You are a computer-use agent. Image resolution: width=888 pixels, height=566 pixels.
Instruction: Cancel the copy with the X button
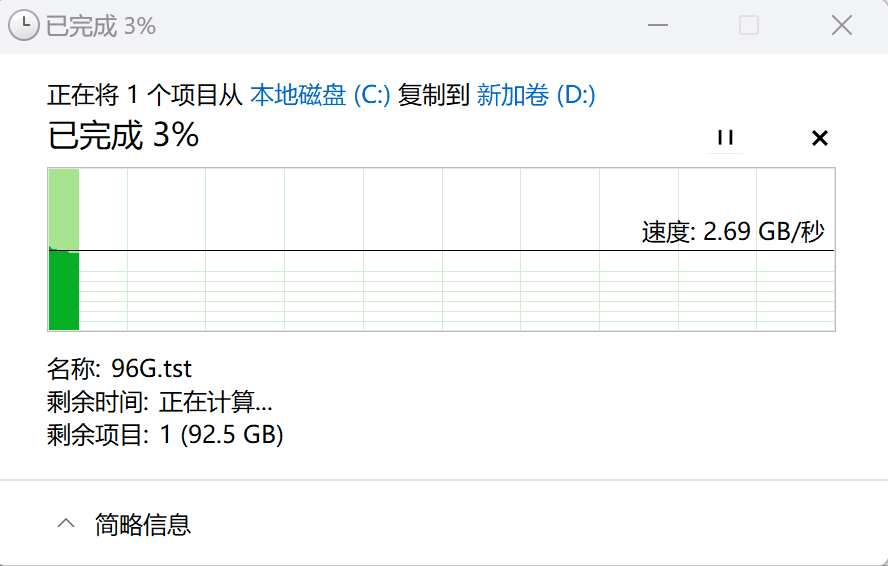[820, 138]
